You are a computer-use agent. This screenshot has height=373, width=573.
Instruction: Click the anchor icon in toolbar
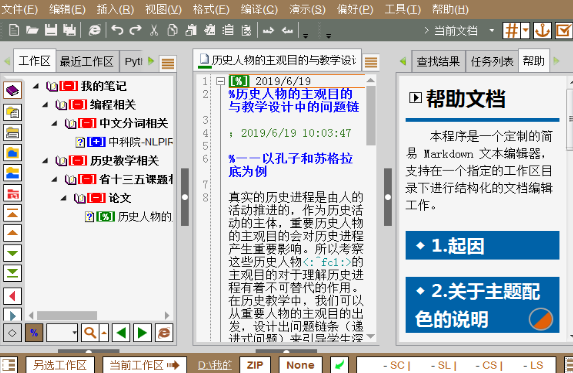542,30
